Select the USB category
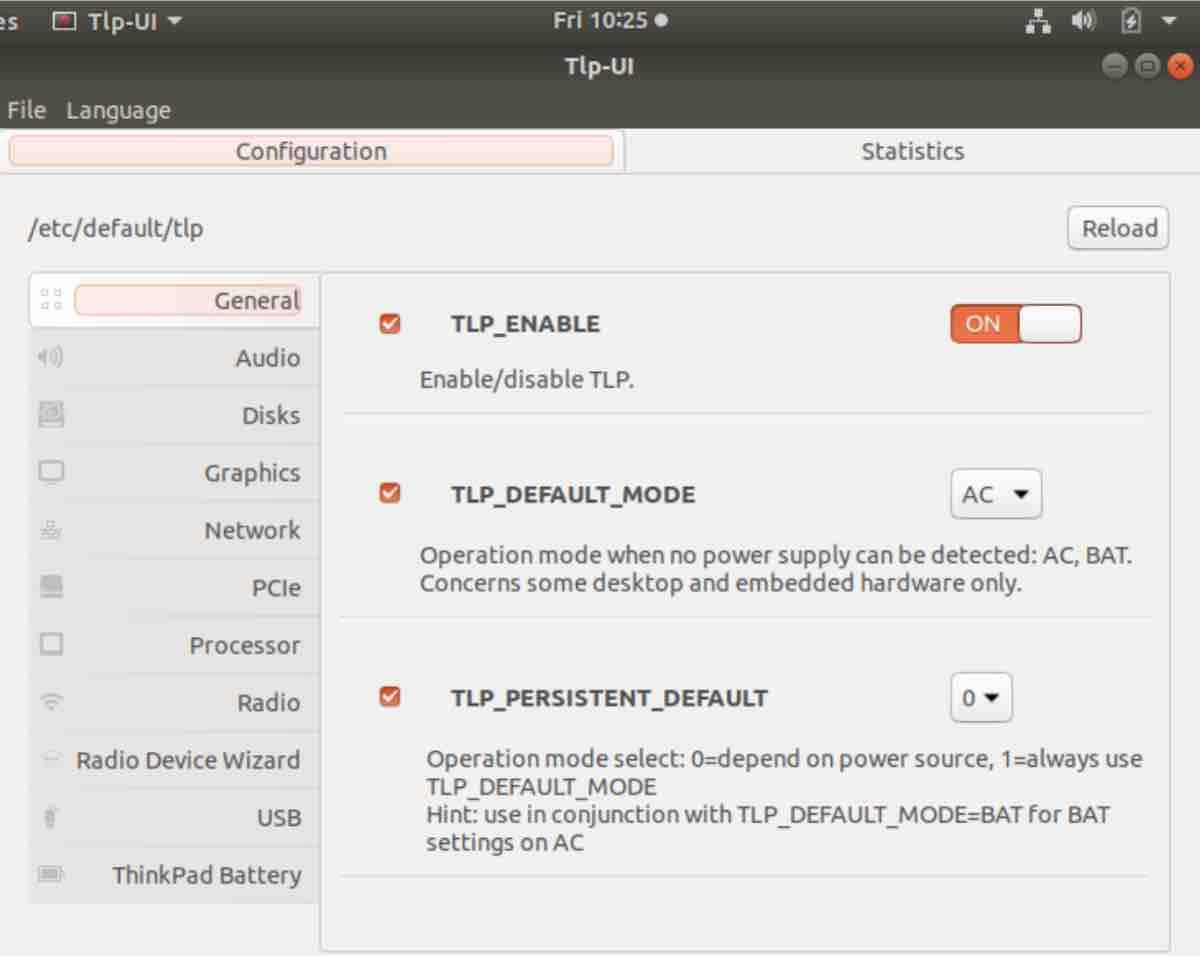This screenshot has width=1200, height=956. pyautogui.click(x=175, y=817)
